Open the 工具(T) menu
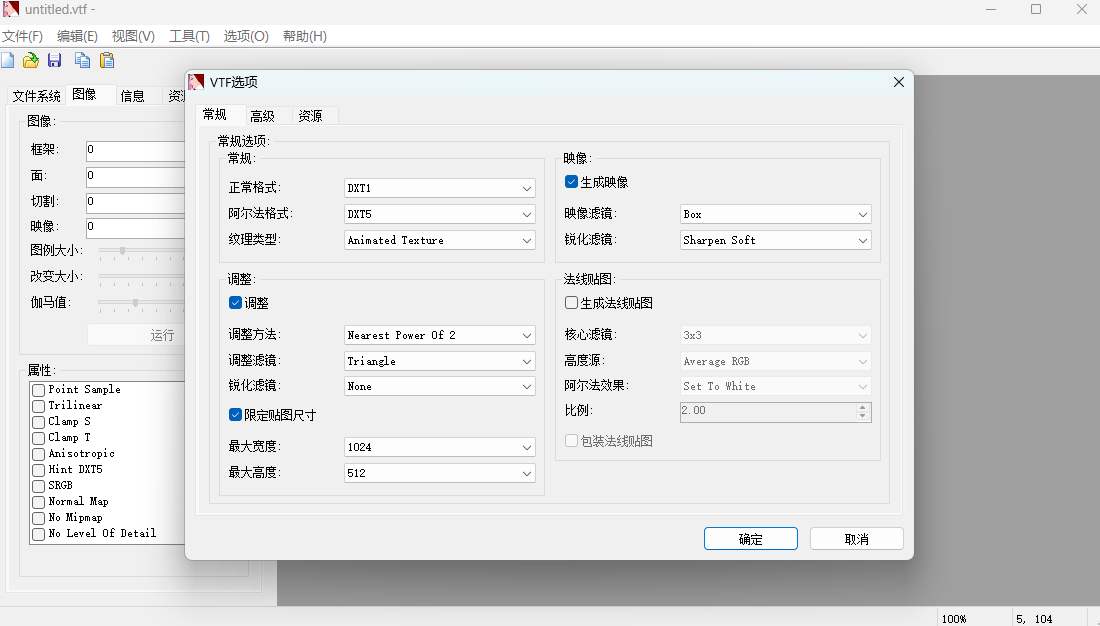The image size is (1100, 626). coord(189,36)
